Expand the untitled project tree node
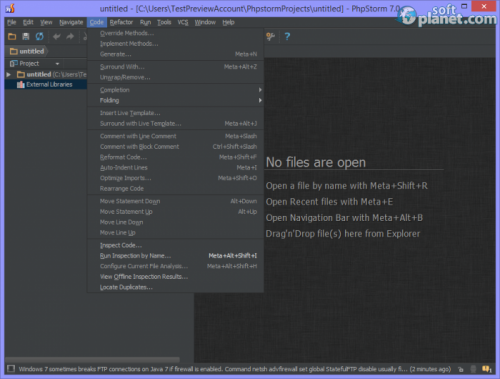The width and height of the screenshot is (500, 379). tap(9, 74)
